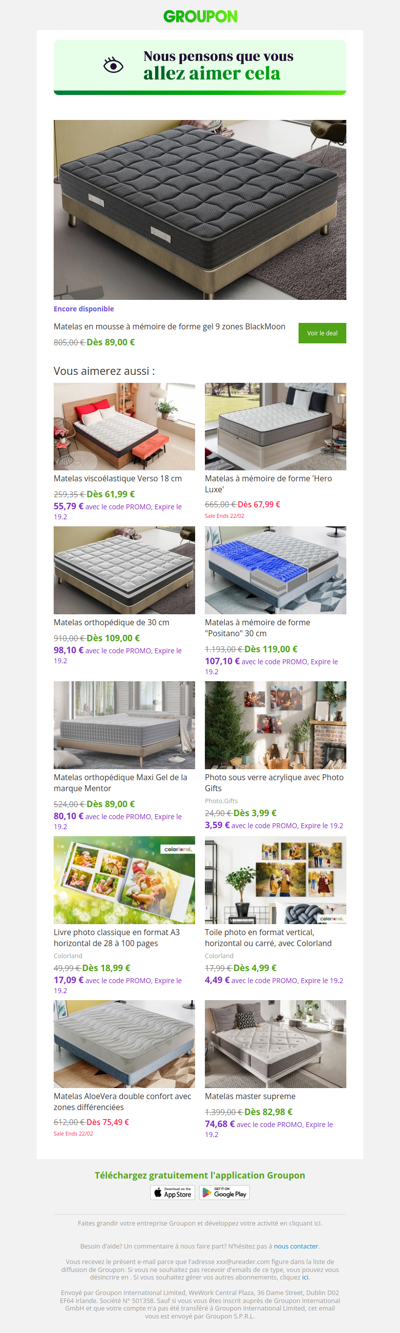Select the Matelas master supreme title
The image size is (400, 1333).
[250, 1096]
